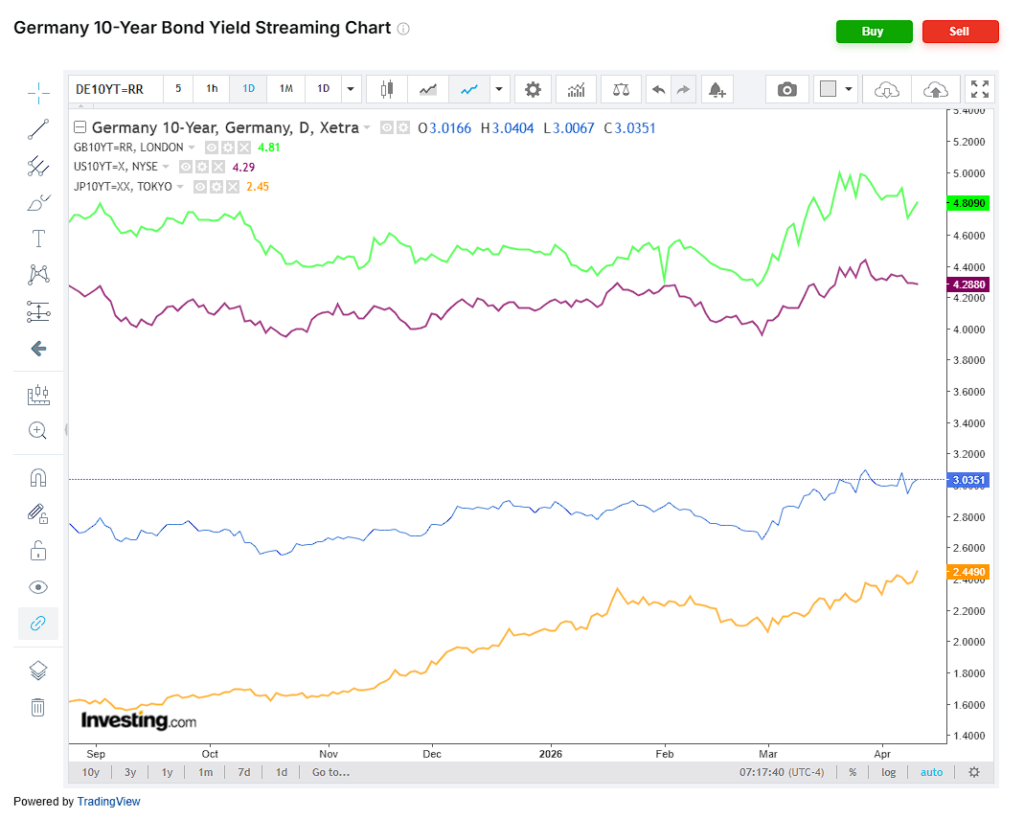1024x819 pixels.
Task: Take a chart snapshot with the camera
Action: pos(786,89)
